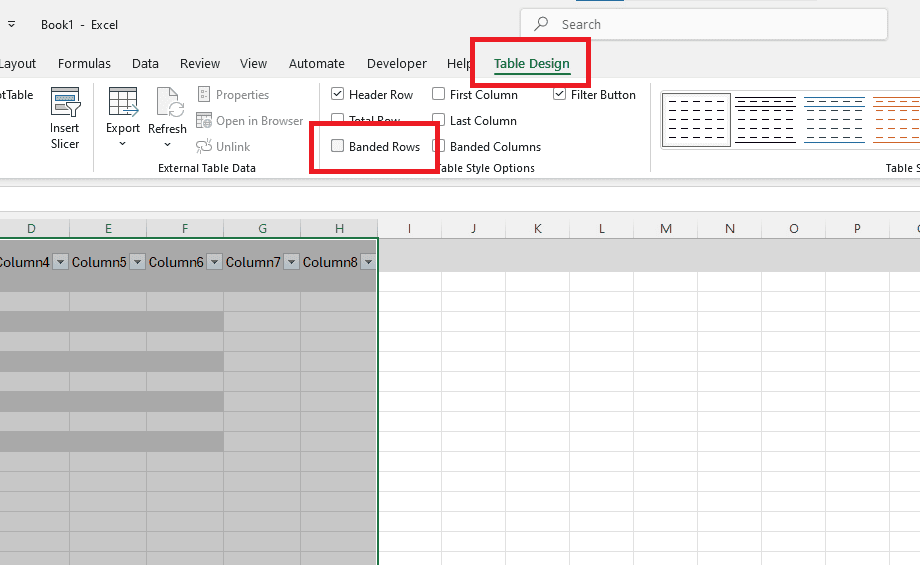Click the Properties icon
The width and height of the screenshot is (920, 565).
point(204,94)
